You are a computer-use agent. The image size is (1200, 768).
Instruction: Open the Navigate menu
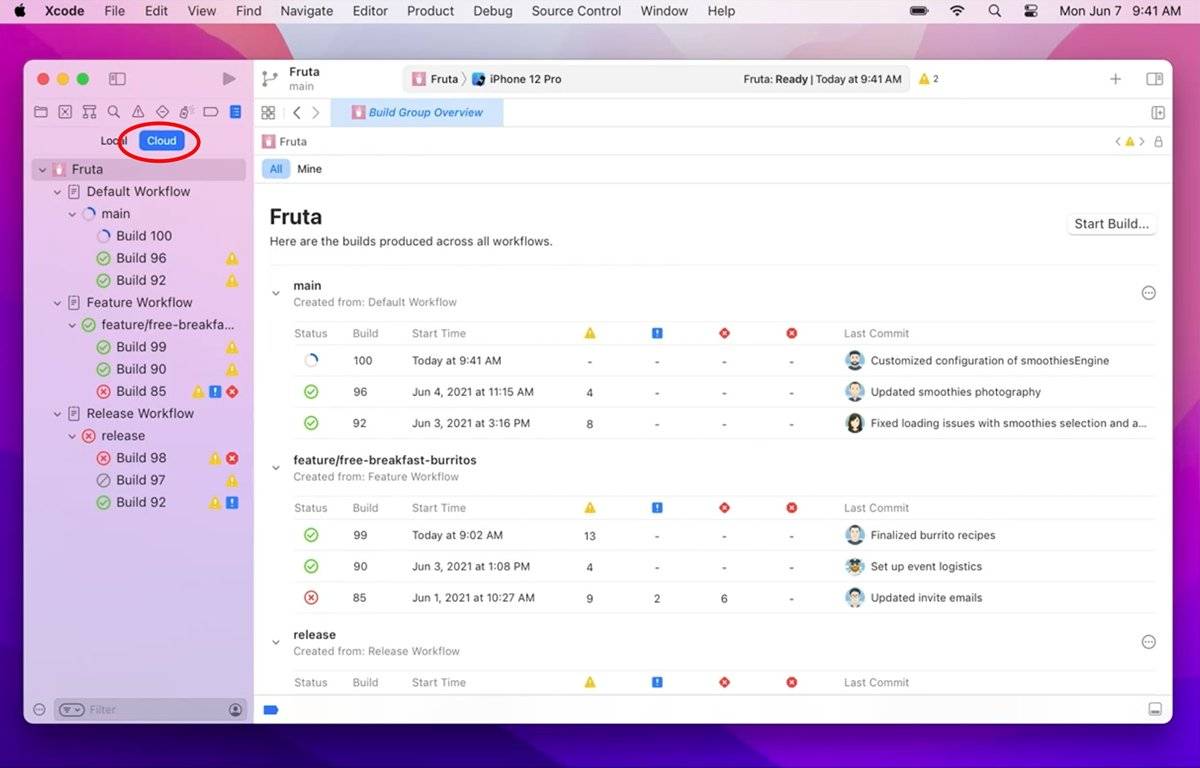click(306, 11)
